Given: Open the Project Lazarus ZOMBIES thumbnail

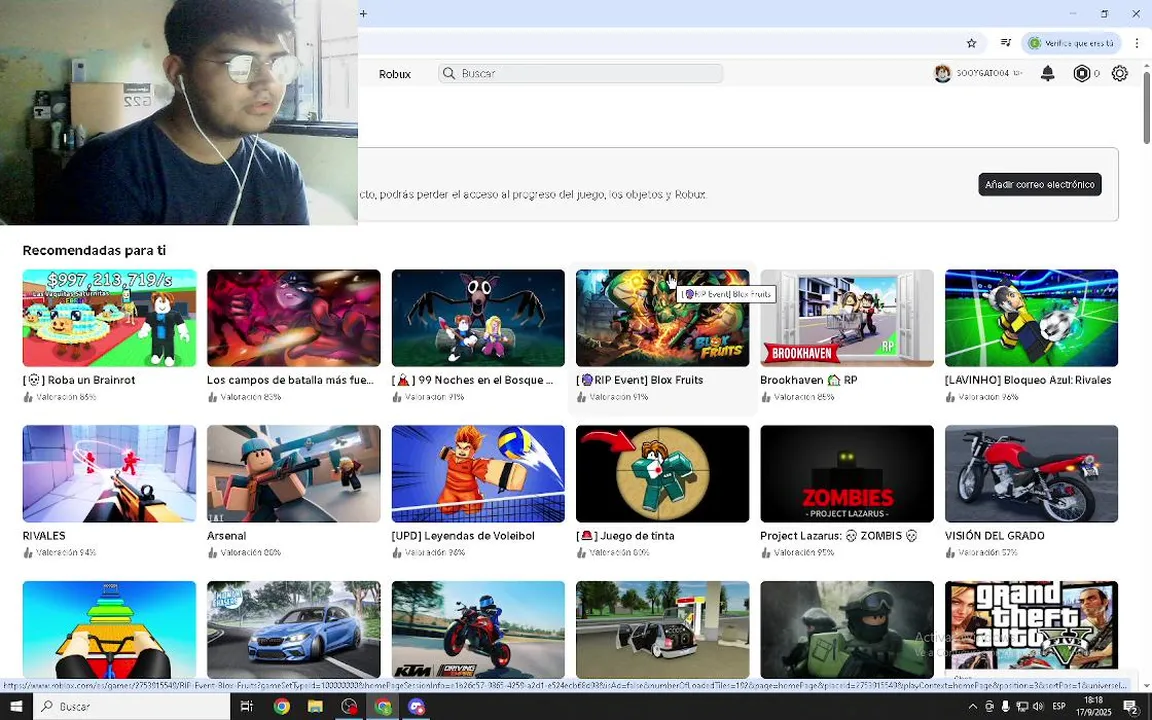Looking at the screenshot, I should (847, 474).
